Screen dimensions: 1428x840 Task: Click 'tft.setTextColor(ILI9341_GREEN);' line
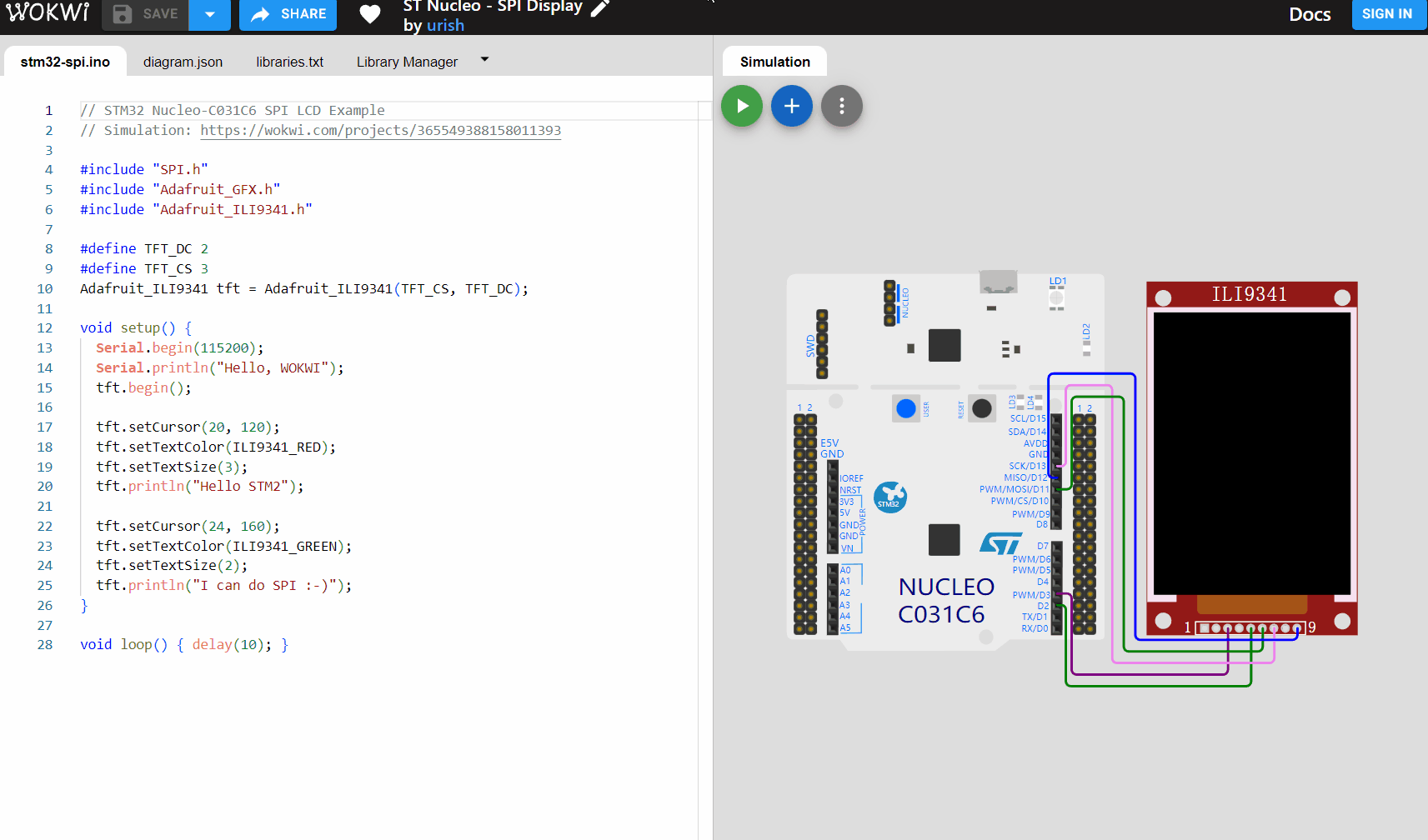pos(223,546)
